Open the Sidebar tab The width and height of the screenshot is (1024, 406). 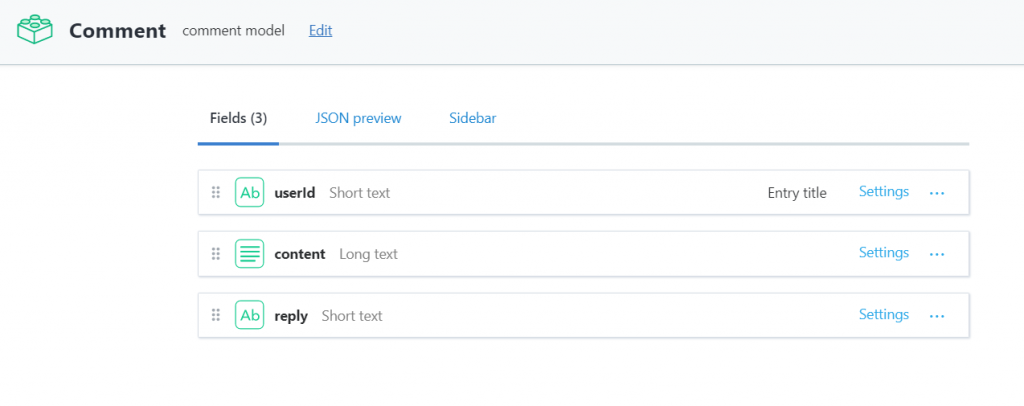472,118
